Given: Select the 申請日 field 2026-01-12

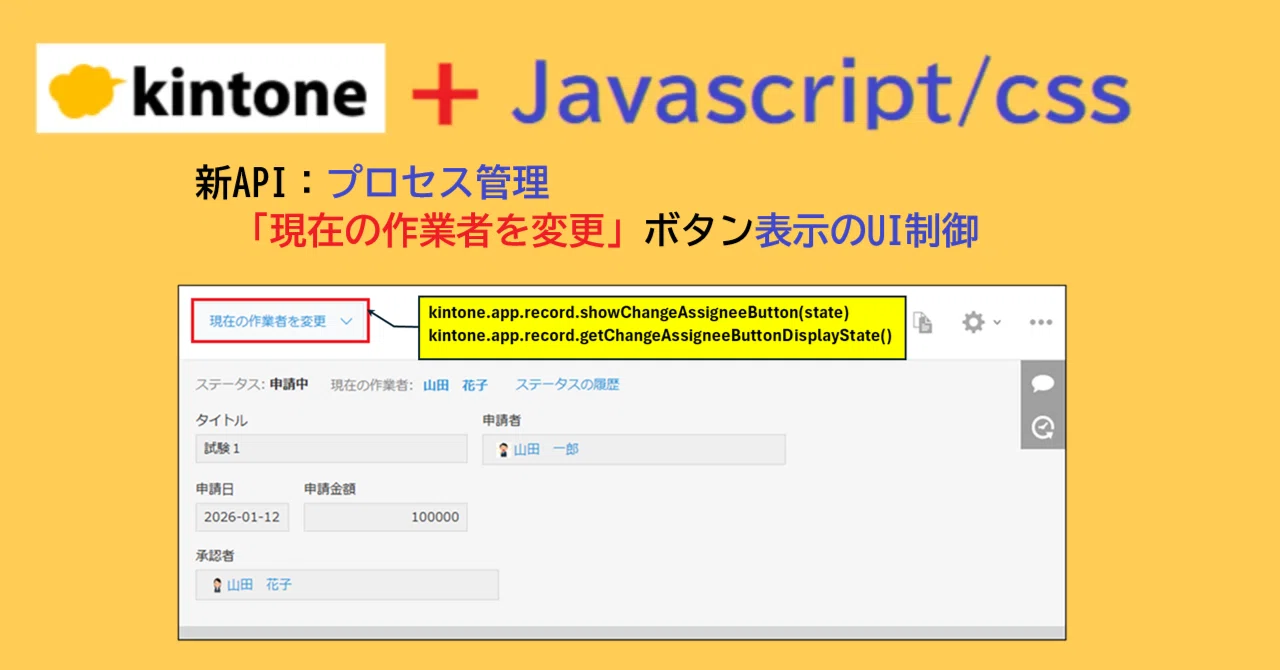Looking at the screenshot, I should 242,517.
